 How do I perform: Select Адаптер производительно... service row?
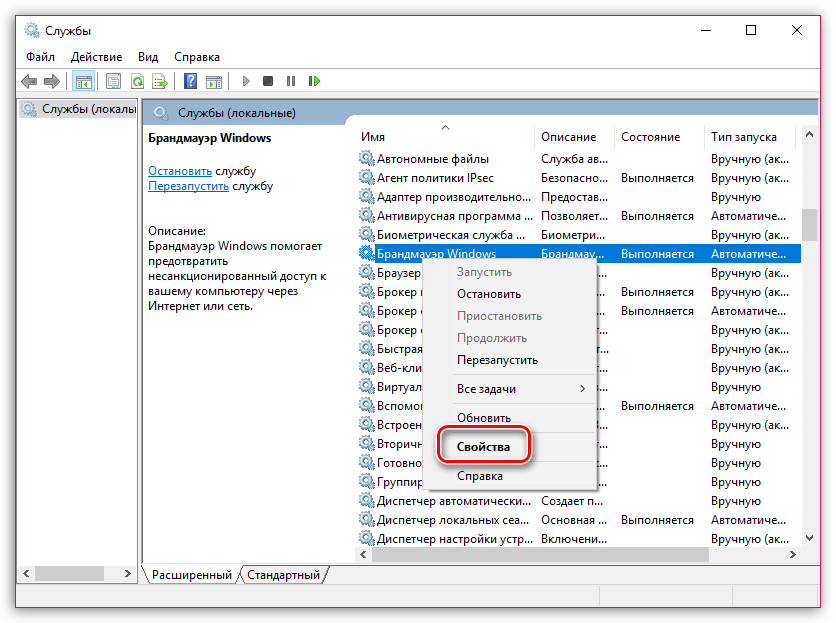[x=578, y=197]
